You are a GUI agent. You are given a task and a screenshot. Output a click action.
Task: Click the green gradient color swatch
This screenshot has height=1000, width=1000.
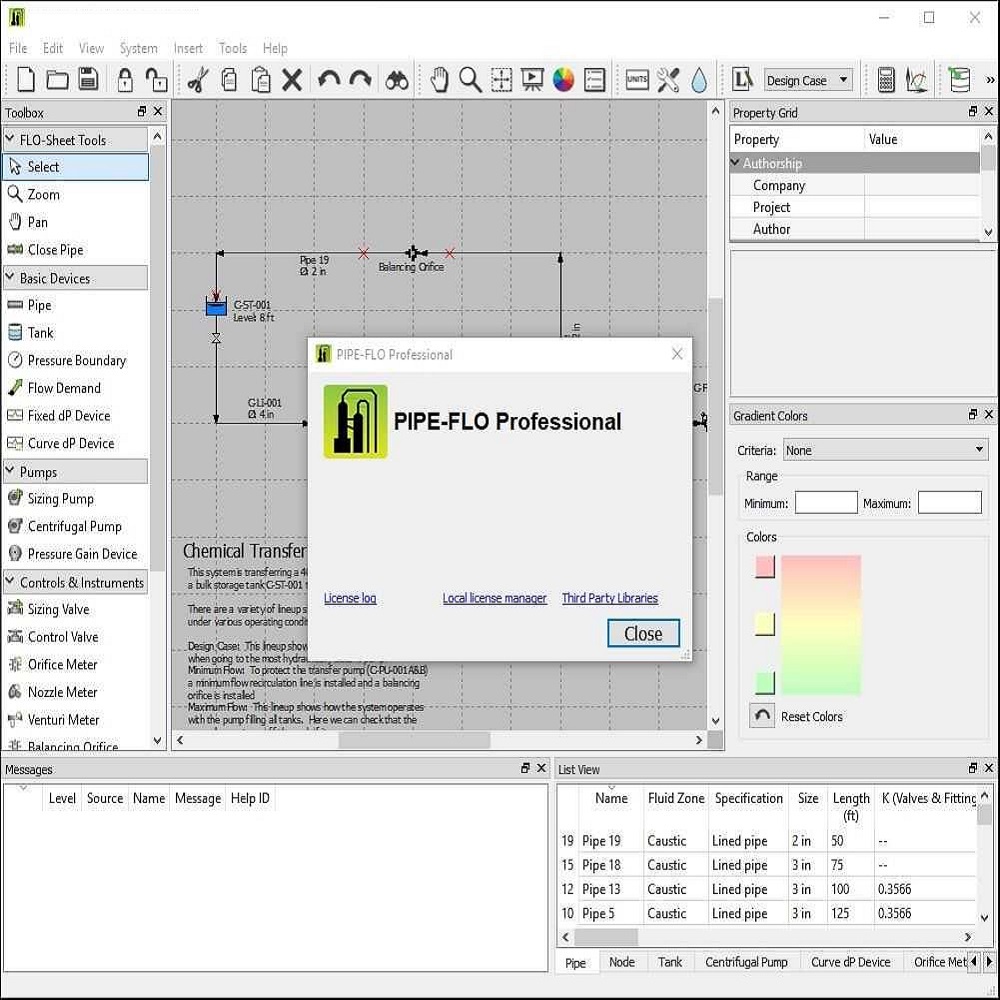(x=765, y=682)
